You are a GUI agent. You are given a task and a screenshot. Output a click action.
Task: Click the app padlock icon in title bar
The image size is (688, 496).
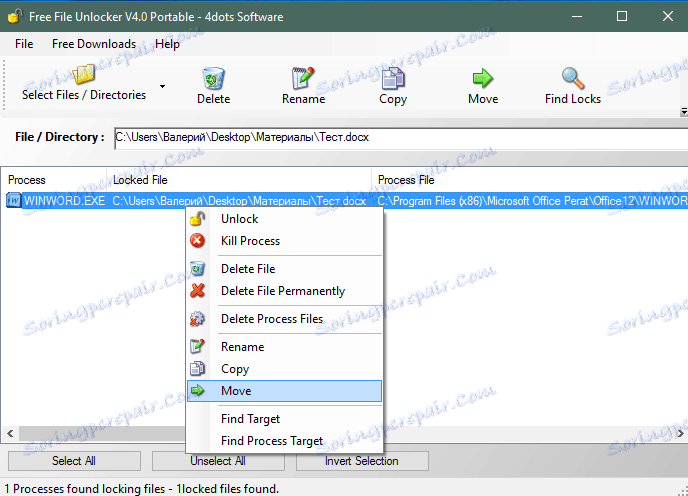15,16
